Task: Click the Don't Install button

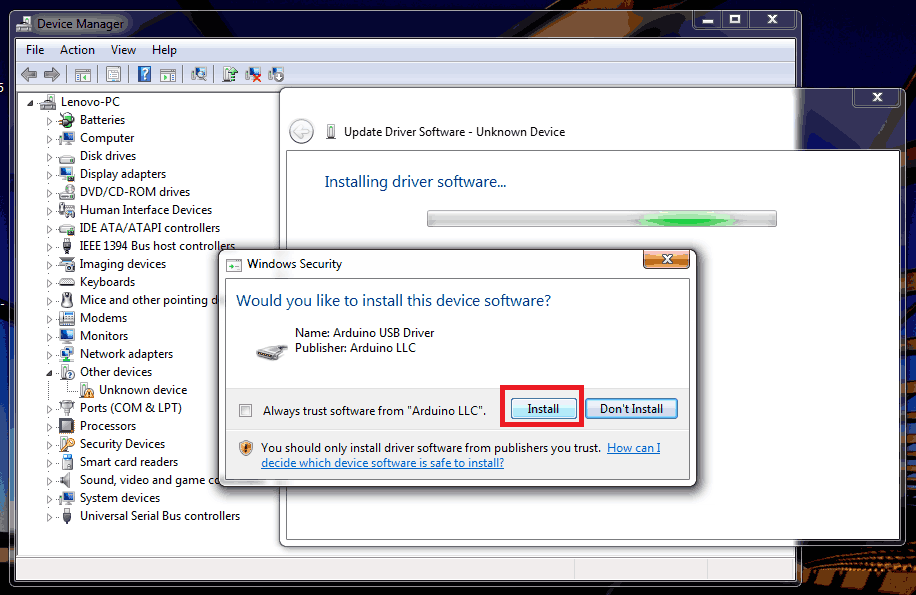Action: (x=631, y=408)
